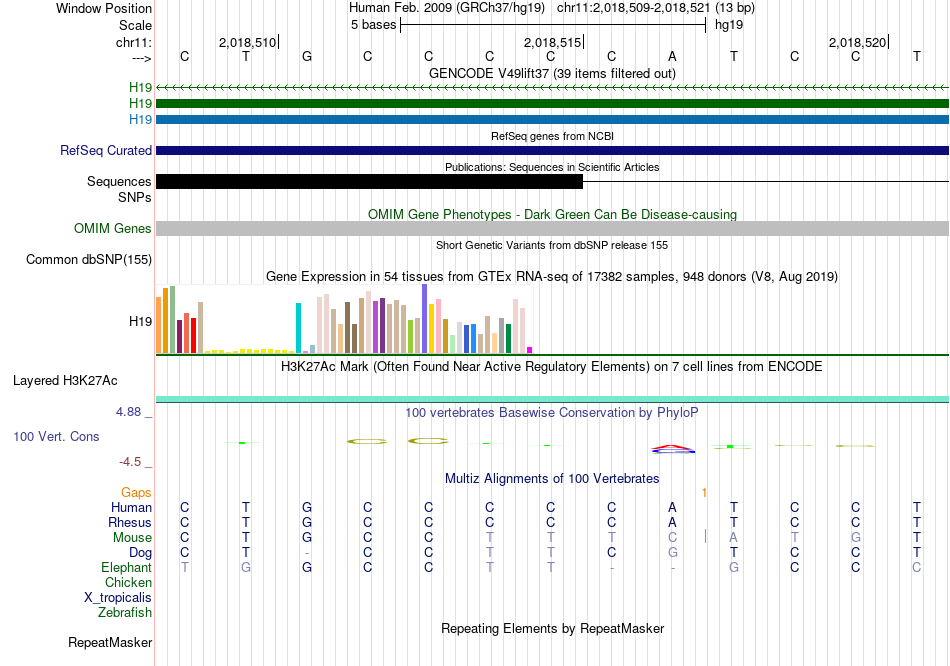Click the Layered H3K27Ac label
Image resolution: width=950 pixels, height=666 pixels.
[x=65, y=381]
